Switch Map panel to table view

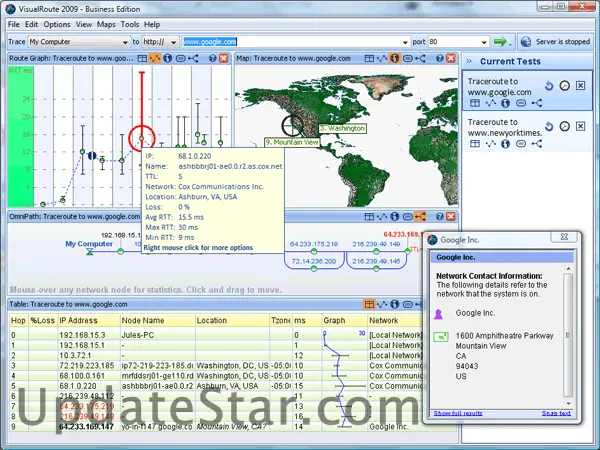click(x=369, y=58)
